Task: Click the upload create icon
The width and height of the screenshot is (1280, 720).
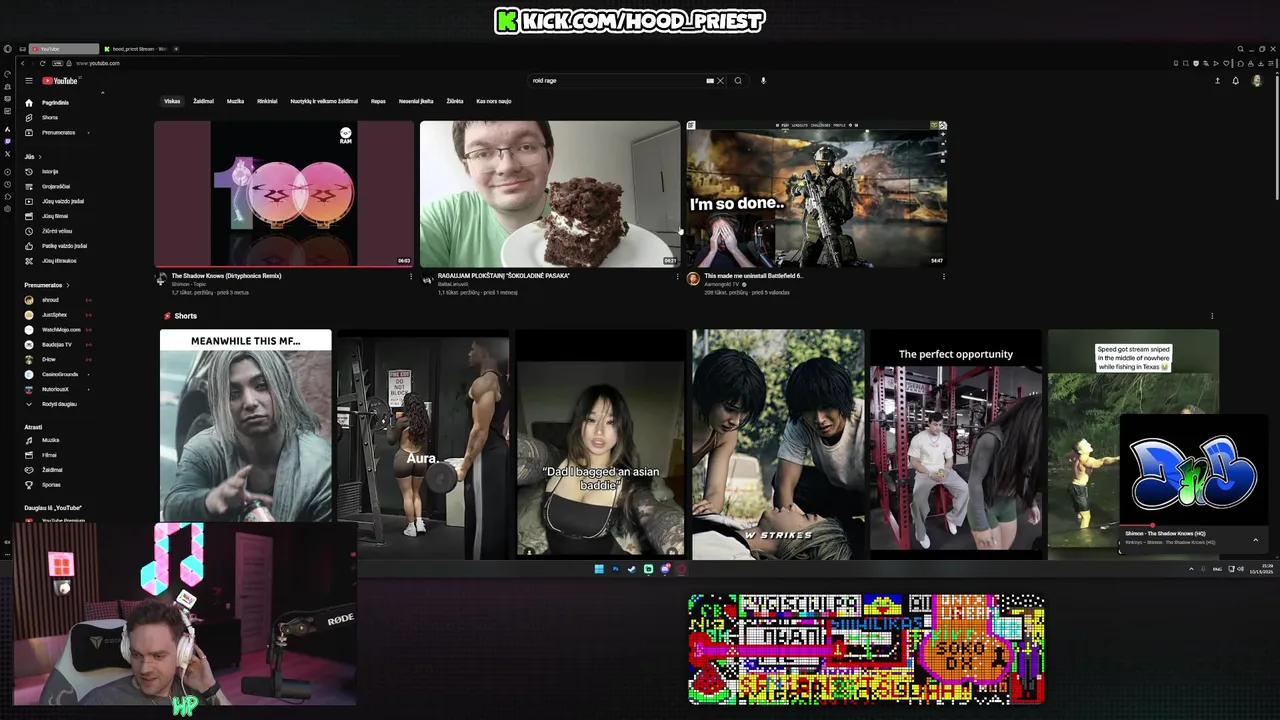Action: tap(1217, 81)
